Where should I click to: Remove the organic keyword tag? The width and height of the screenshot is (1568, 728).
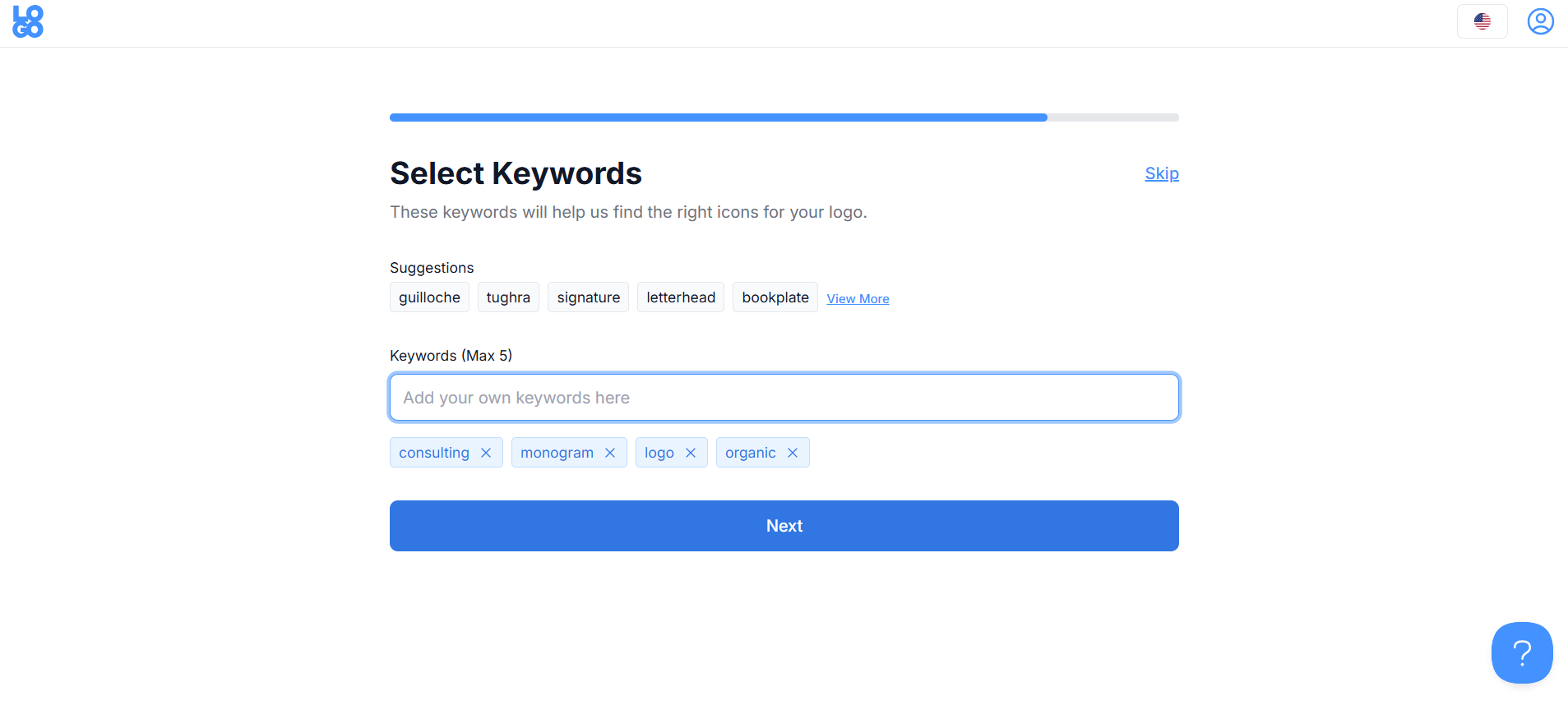click(x=793, y=453)
